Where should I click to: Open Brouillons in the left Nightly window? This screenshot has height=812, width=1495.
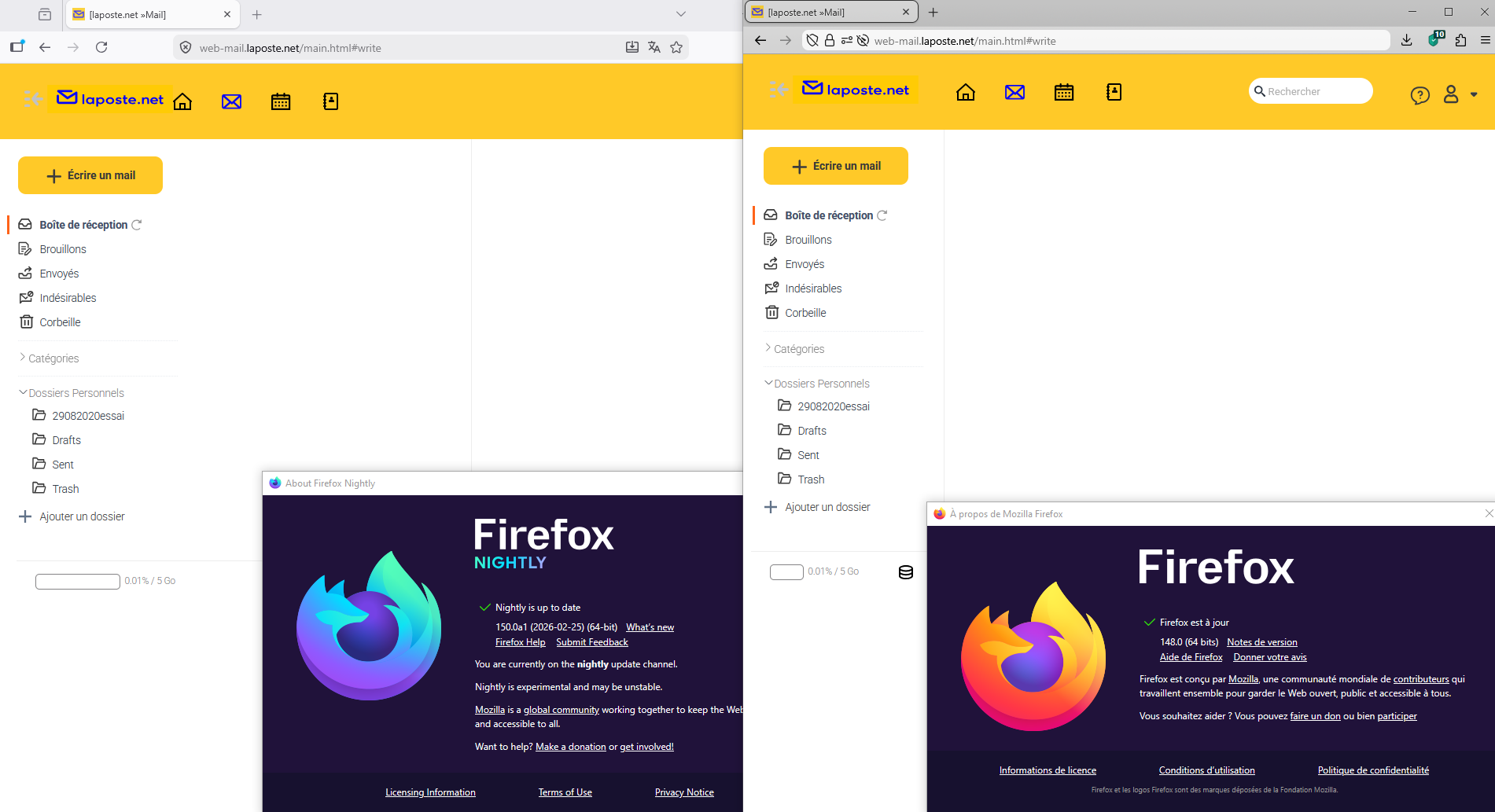(x=63, y=249)
